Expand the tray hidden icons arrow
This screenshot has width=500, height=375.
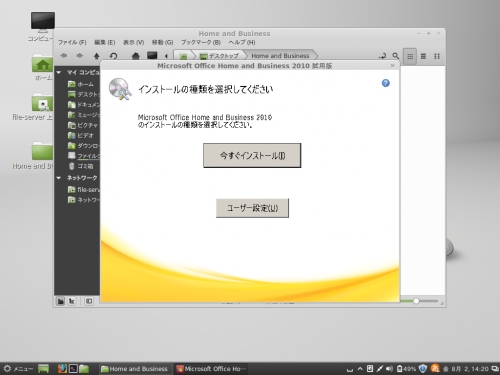pos(360,369)
